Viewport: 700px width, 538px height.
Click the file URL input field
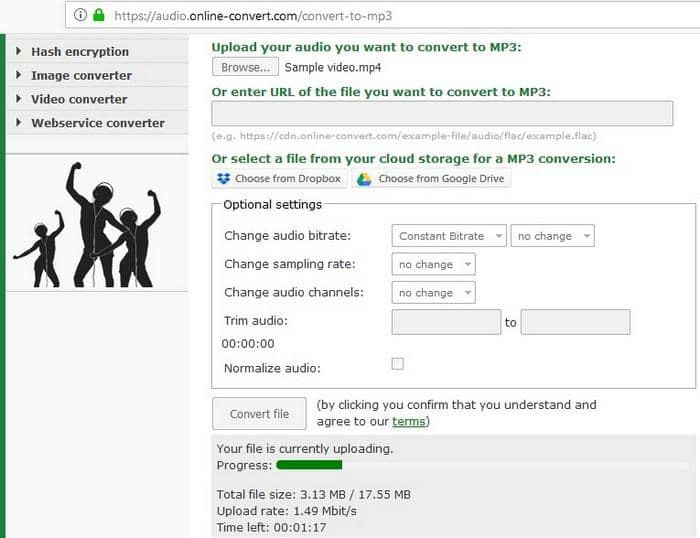(442, 114)
